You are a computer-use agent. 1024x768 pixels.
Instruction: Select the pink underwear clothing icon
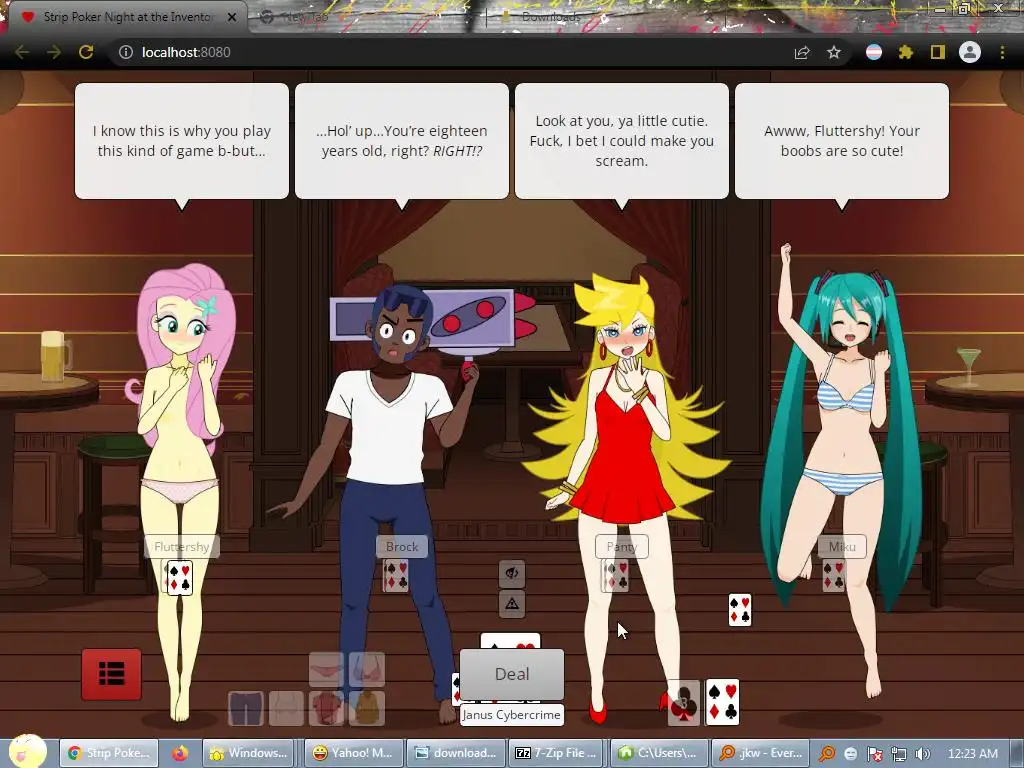327,669
